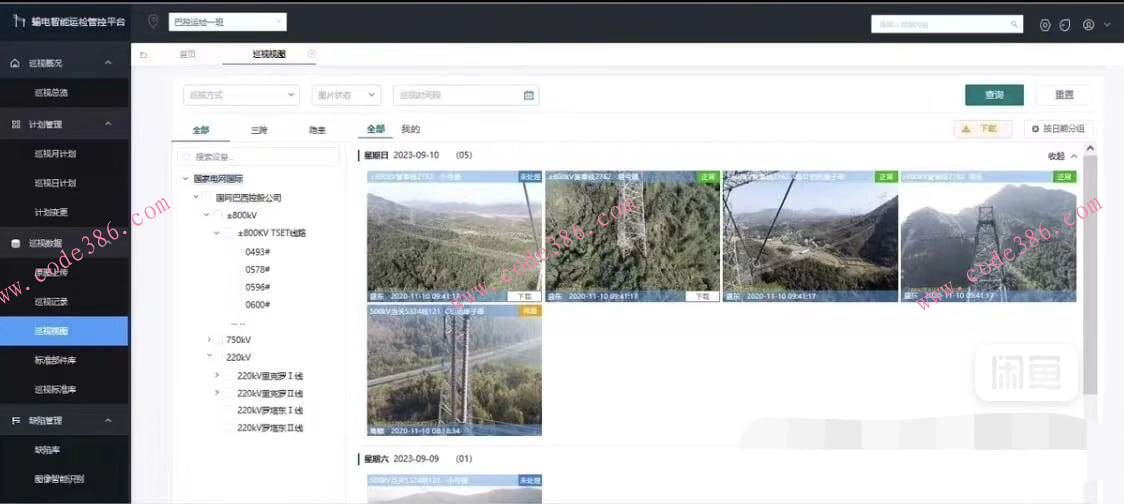Open calendar icon in date range field
This screenshot has height=504, width=1124.
(x=529, y=95)
